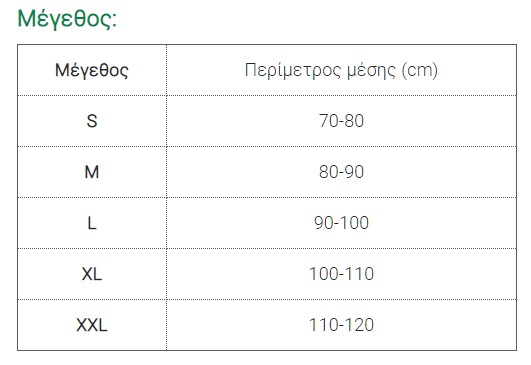The image size is (531, 365).
Task: Click the 80-90 measurement cell
Action: click(x=341, y=172)
